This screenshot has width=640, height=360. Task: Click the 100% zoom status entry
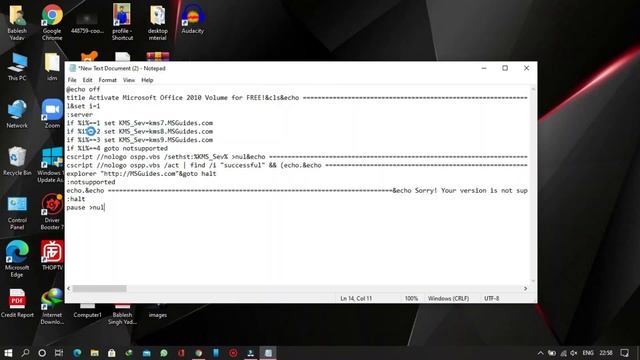click(x=411, y=298)
